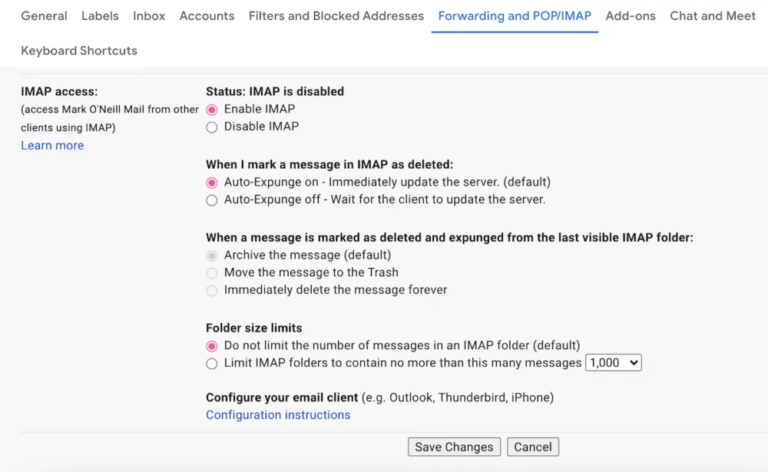Select Limit IMAP folders radio option
Image resolution: width=768 pixels, height=472 pixels.
click(212, 363)
